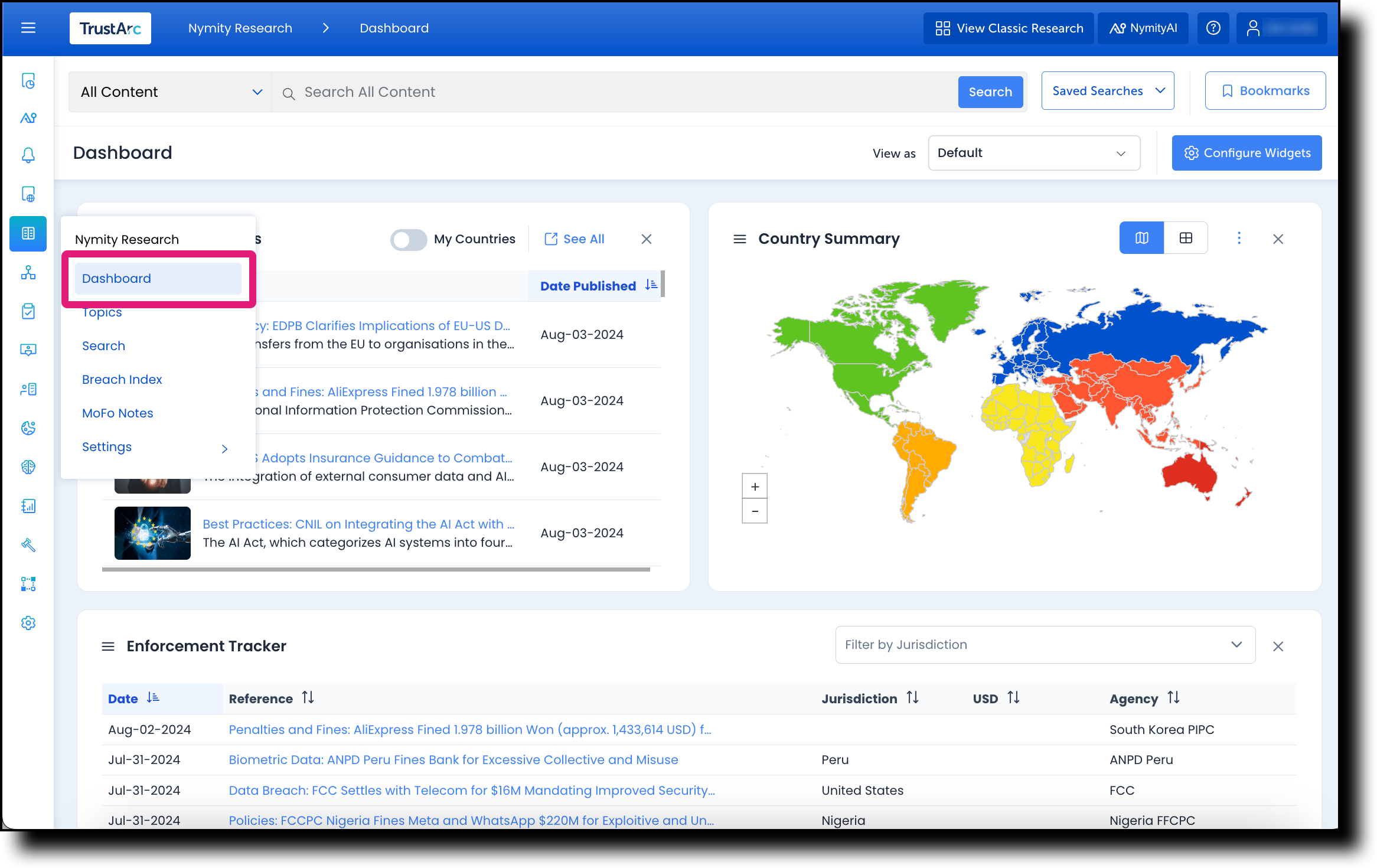Open the AliExpress fine article link
This screenshot has width=1377, height=868.
pyautogui.click(x=470, y=729)
